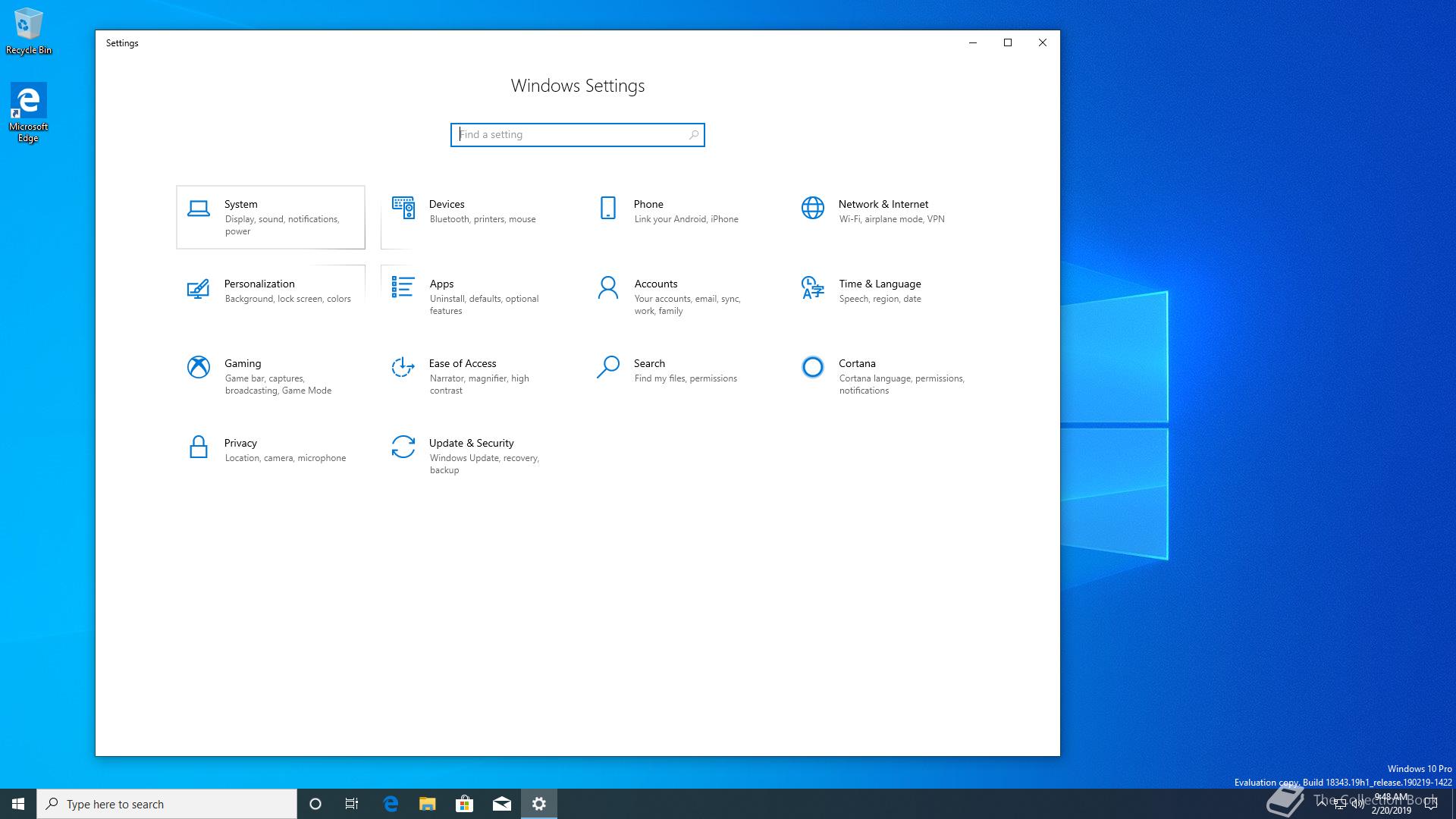Click the Ease of Access title

(463, 363)
